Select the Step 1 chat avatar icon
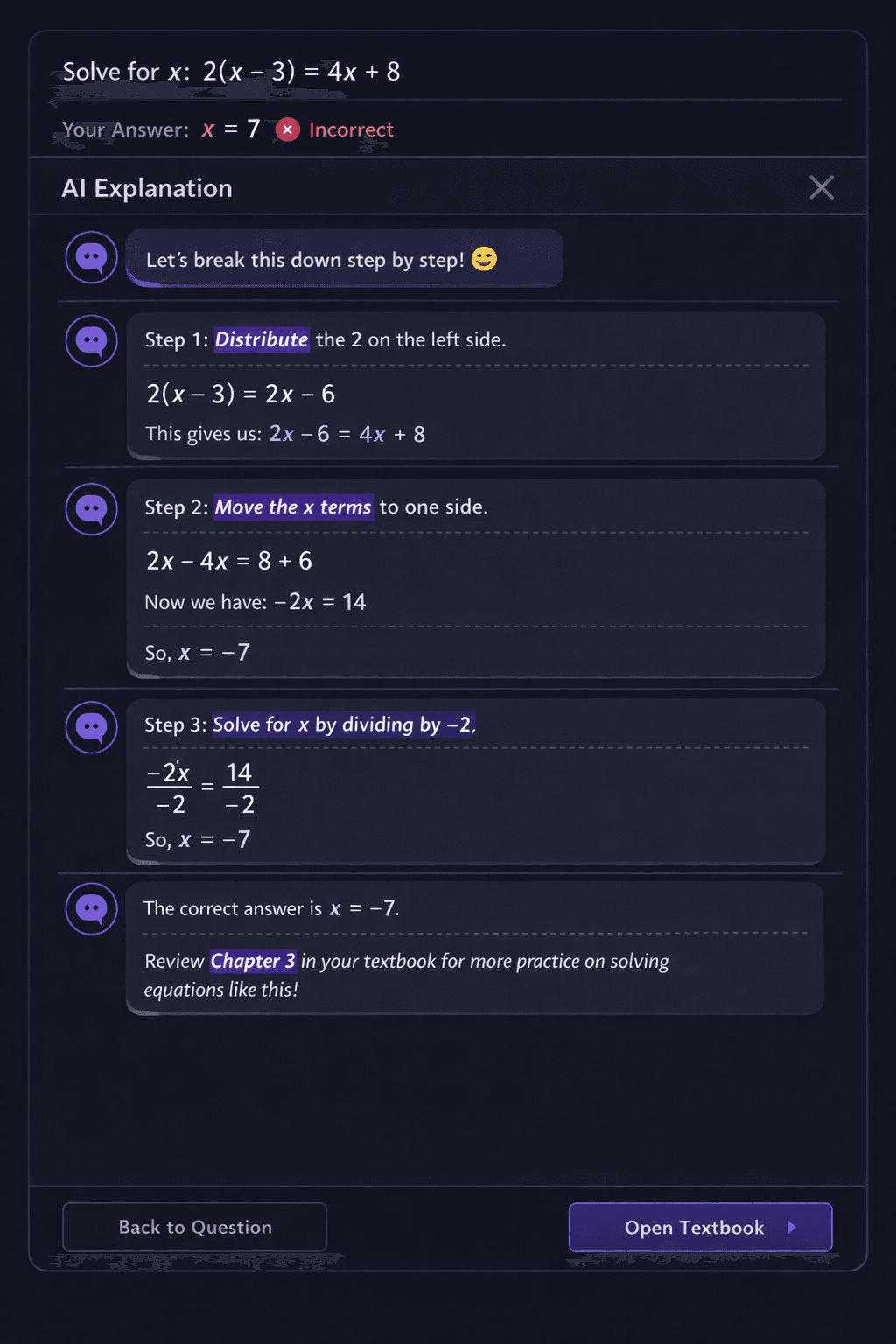The image size is (896, 1344). [90, 341]
